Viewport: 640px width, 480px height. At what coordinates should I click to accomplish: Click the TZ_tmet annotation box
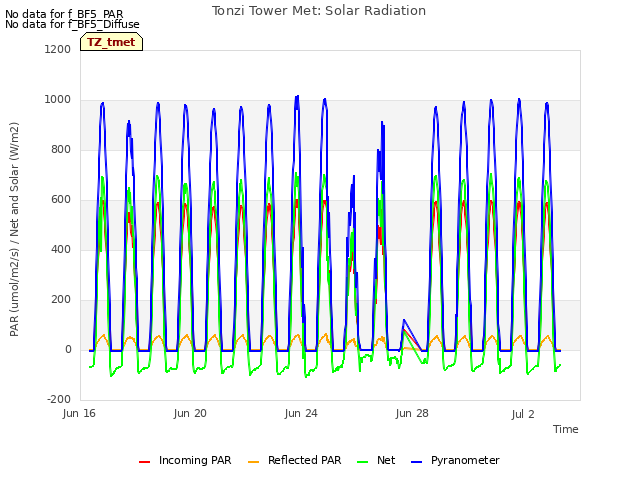pos(111,42)
